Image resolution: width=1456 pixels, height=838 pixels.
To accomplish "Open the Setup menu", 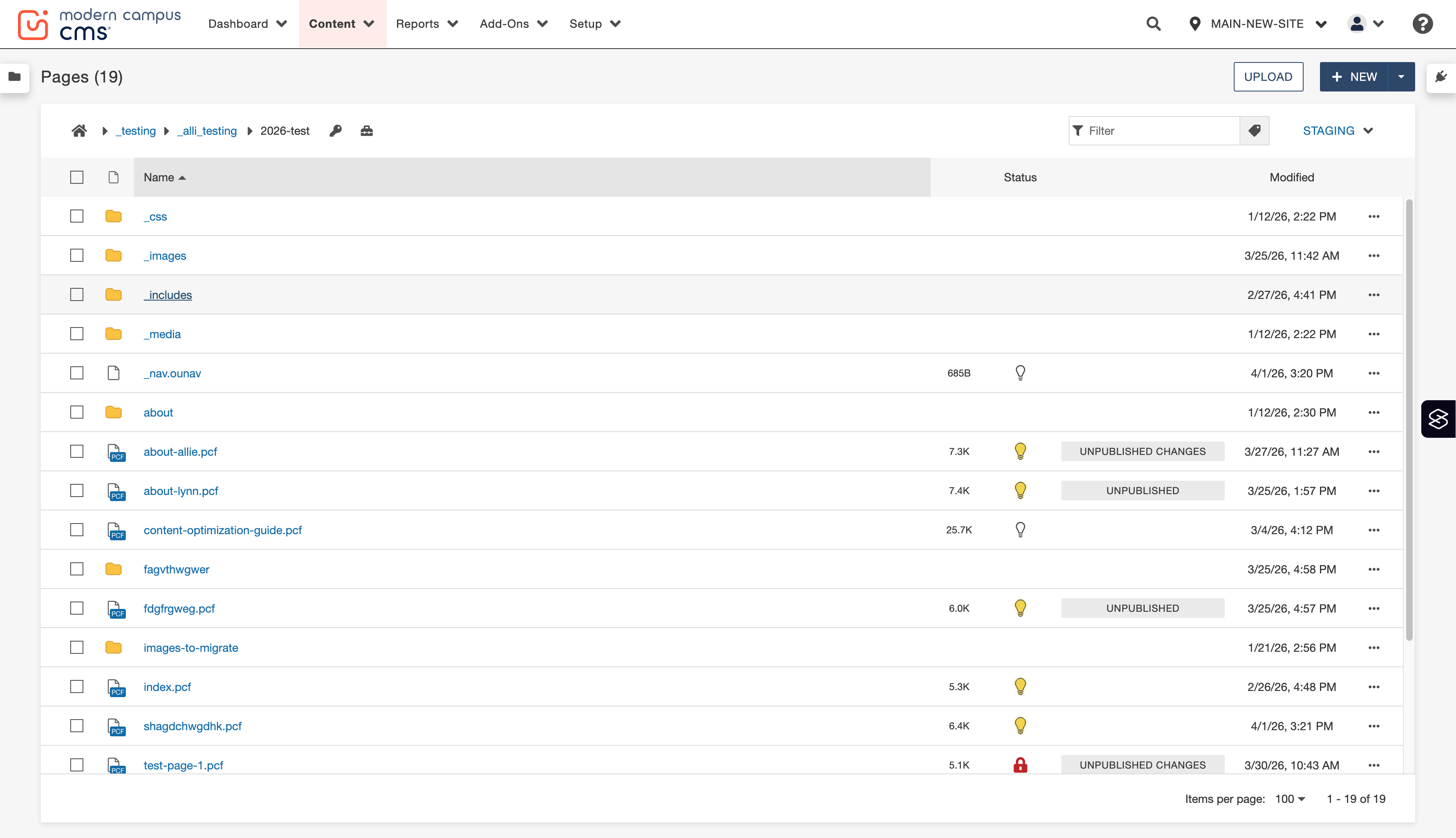I will (x=595, y=24).
